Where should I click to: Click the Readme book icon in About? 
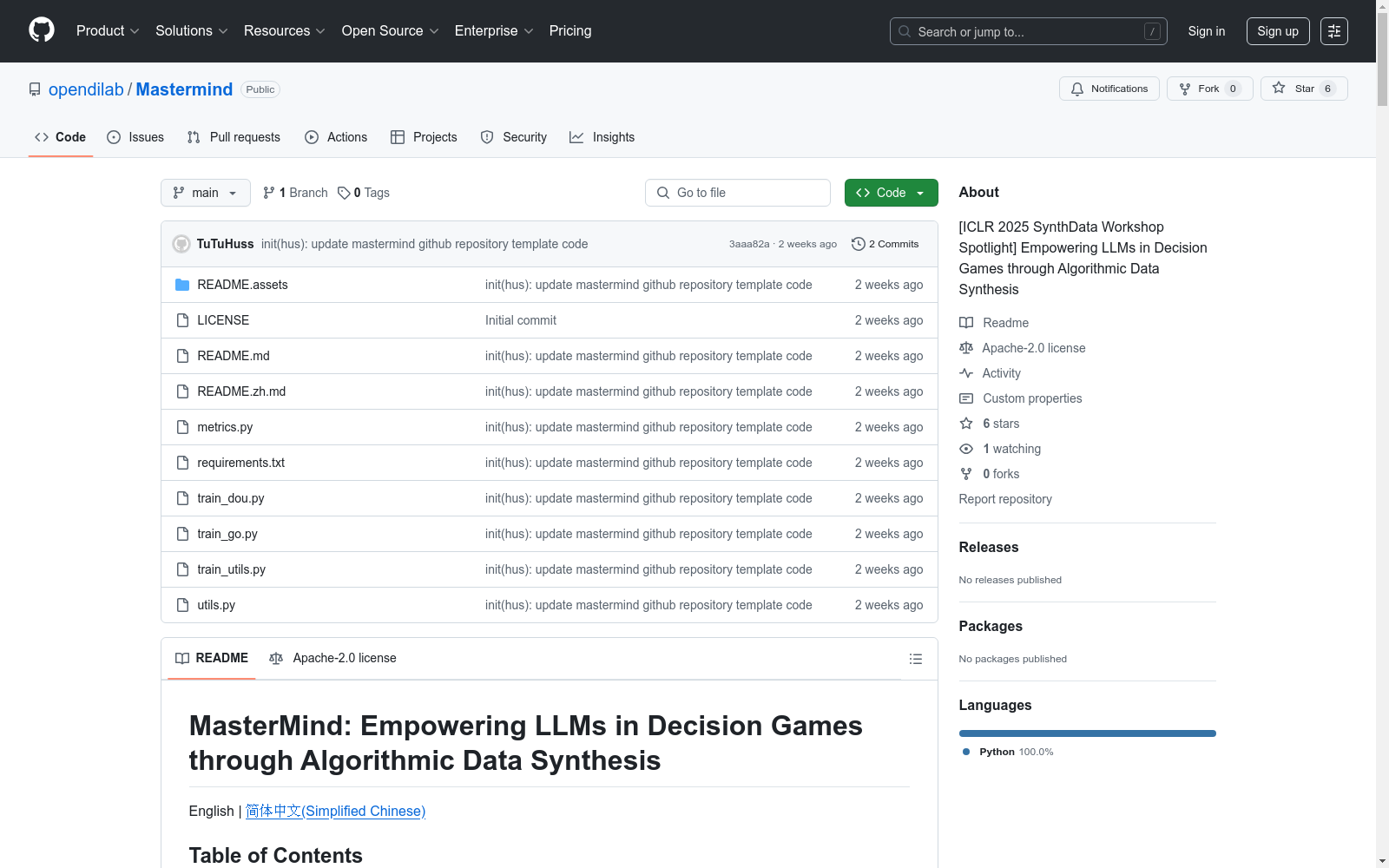coord(966,323)
